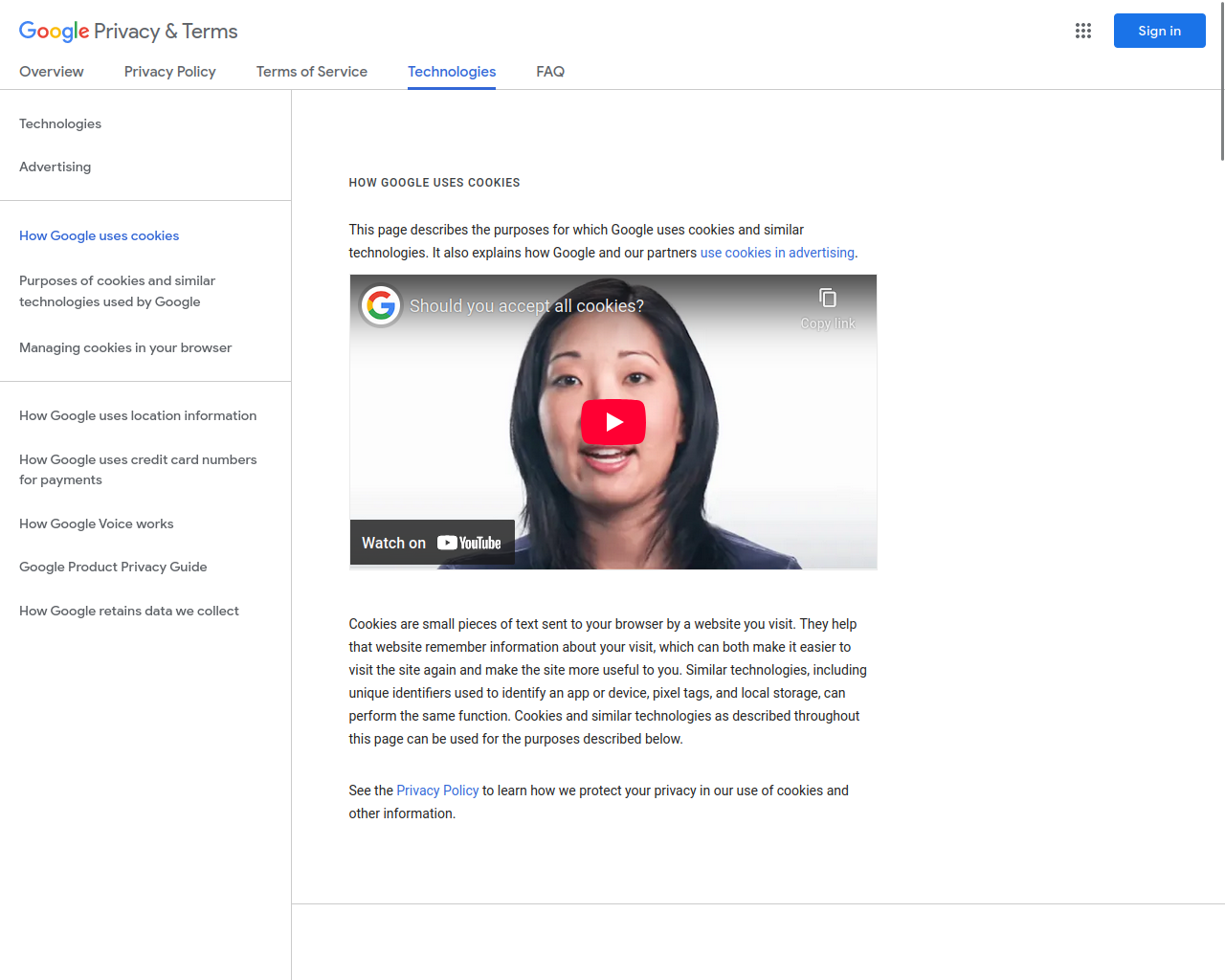The height and width of the screenshot is (980, 1225).
Task: Select the Technologies tab
Action: click(x=452, y=72)
